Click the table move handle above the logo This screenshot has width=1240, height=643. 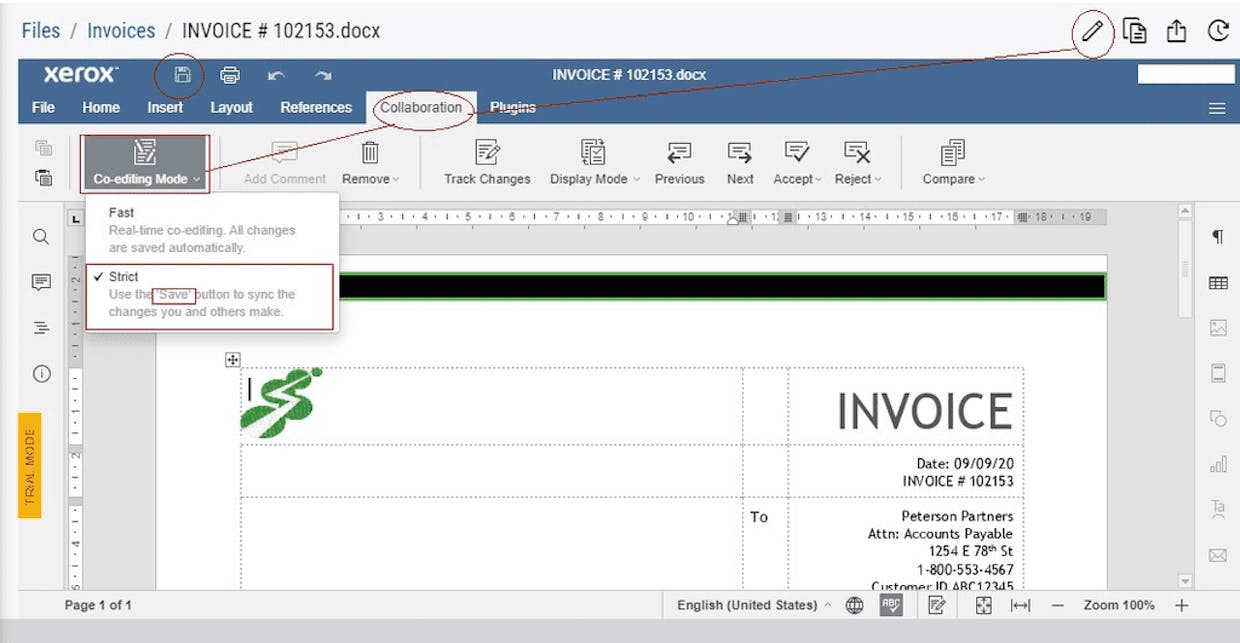[x=232, y=360]
